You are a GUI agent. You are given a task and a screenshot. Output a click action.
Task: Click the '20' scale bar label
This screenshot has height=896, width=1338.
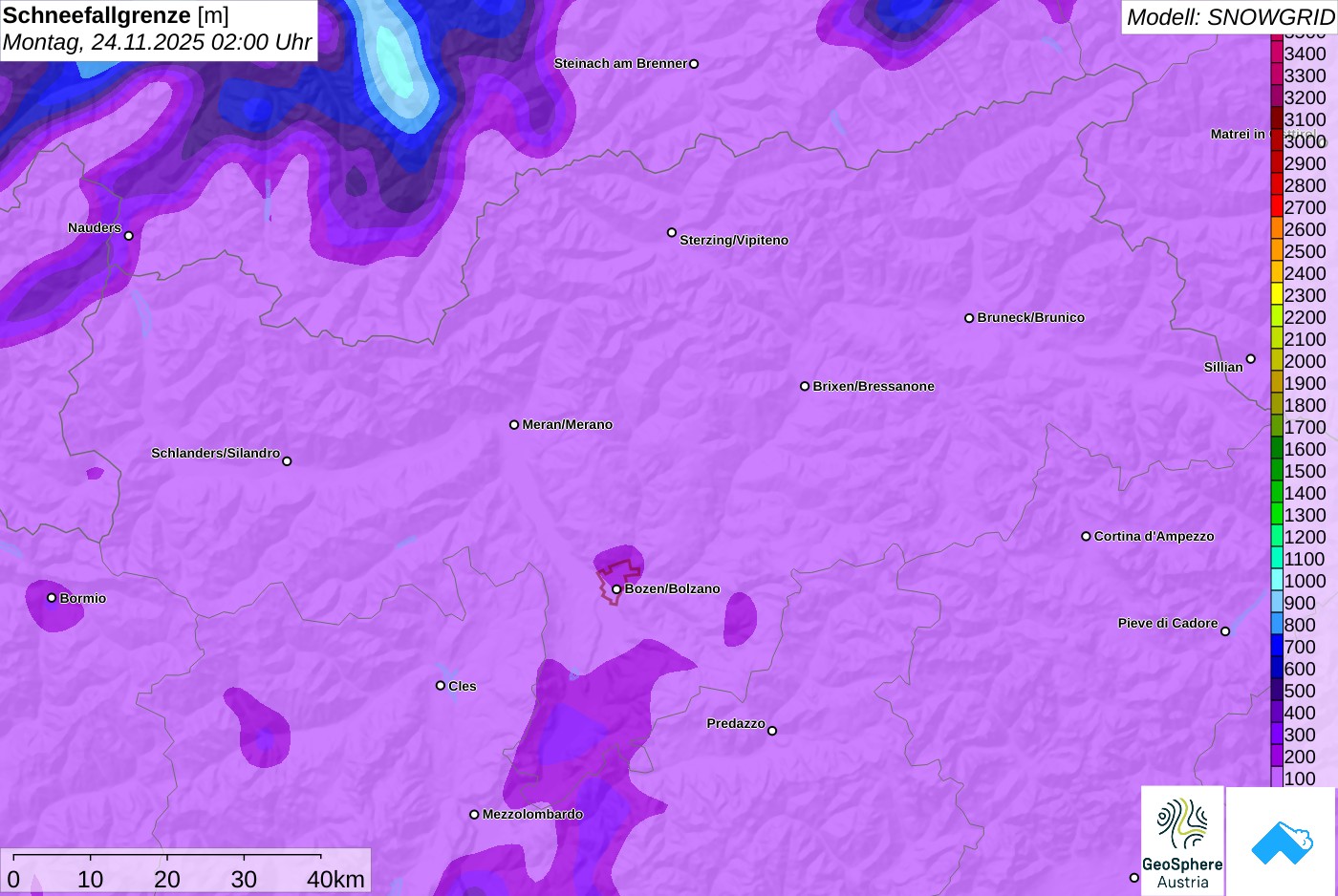(167, 879)
